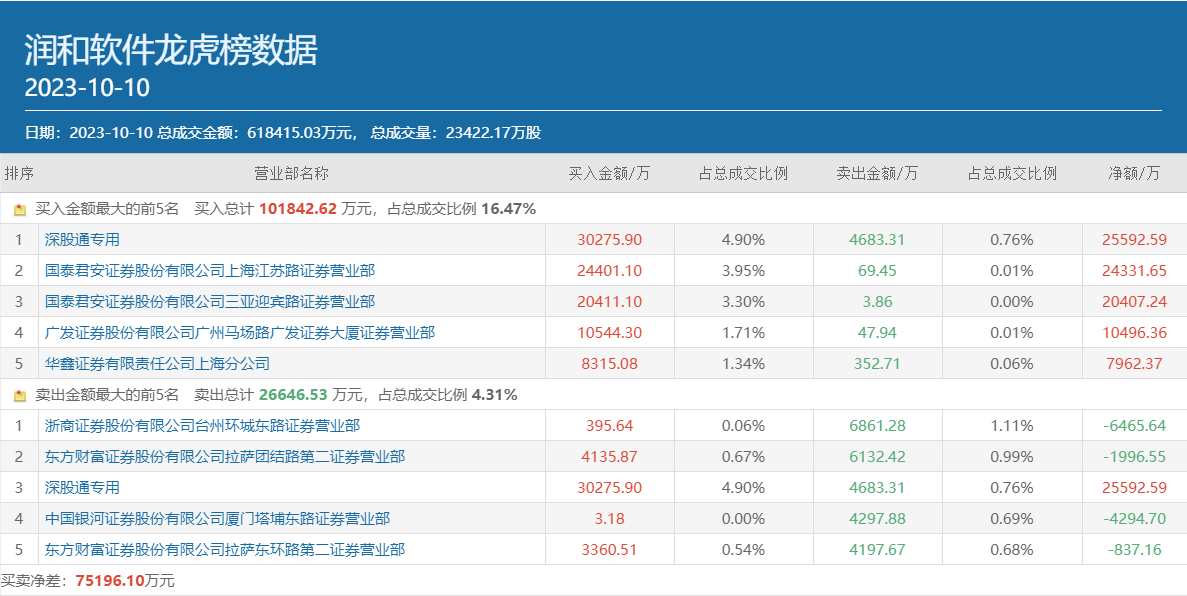The image size is (1187, 596).
Task: Click the 净额/万 column header
Action: pos(1134,173)
